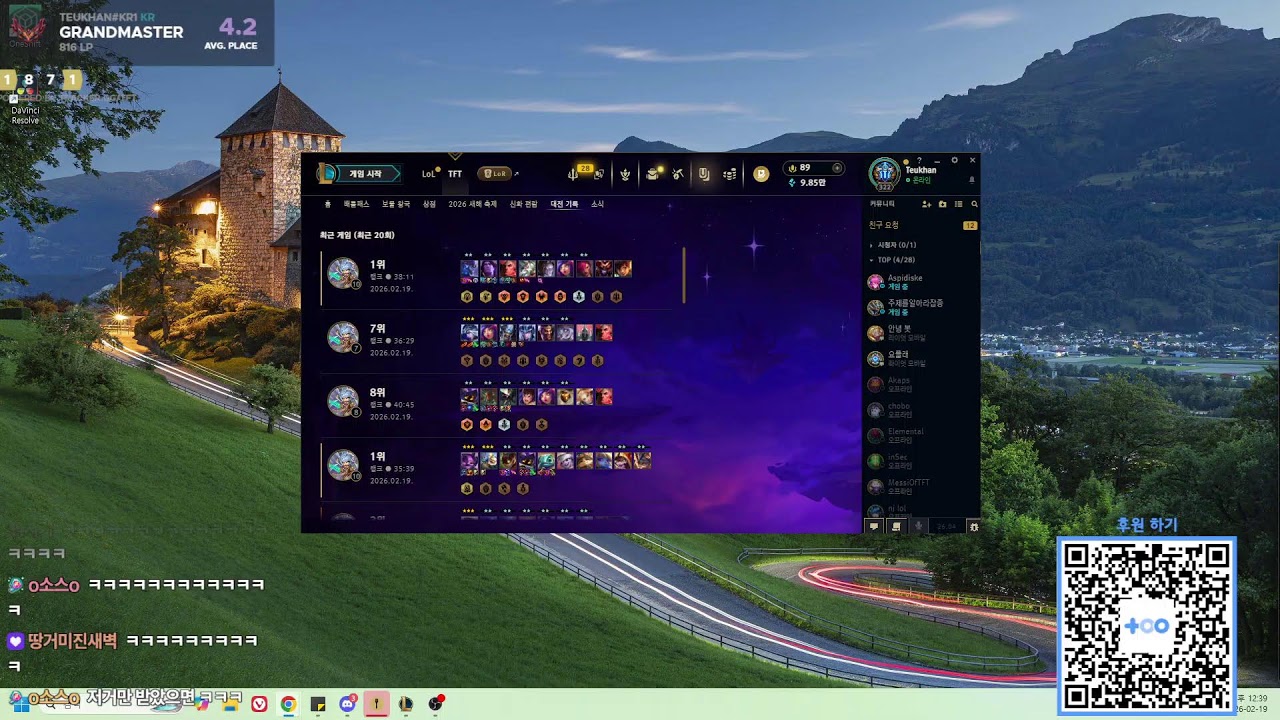Screen dimensions: 1280x720
Task: Open the store coins icon
Action: coord(730,174)
